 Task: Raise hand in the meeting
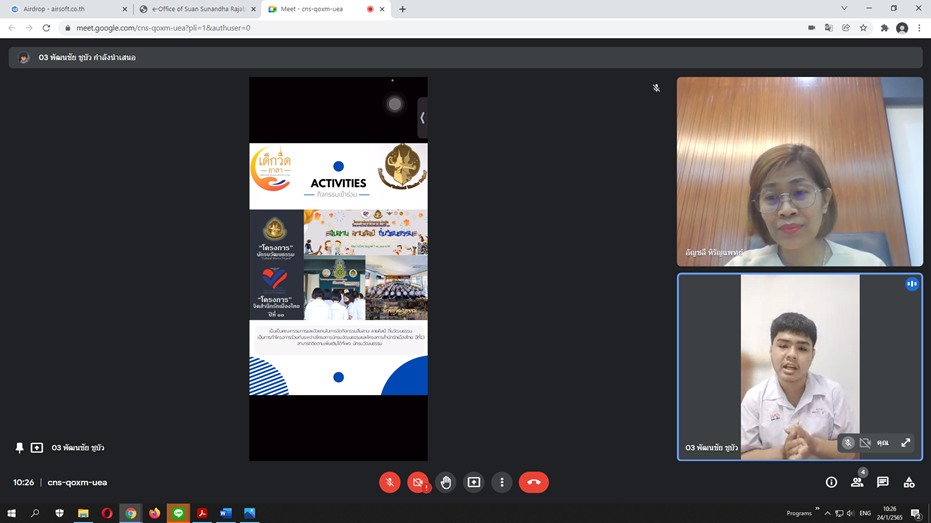(446, 482)
